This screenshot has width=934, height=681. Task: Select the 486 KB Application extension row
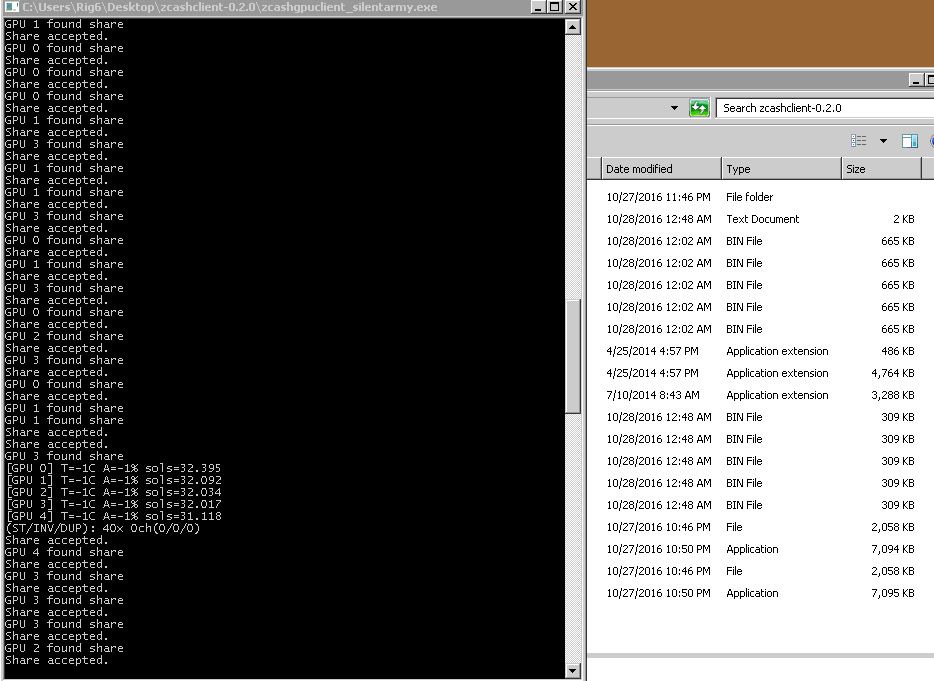(760, 352)
